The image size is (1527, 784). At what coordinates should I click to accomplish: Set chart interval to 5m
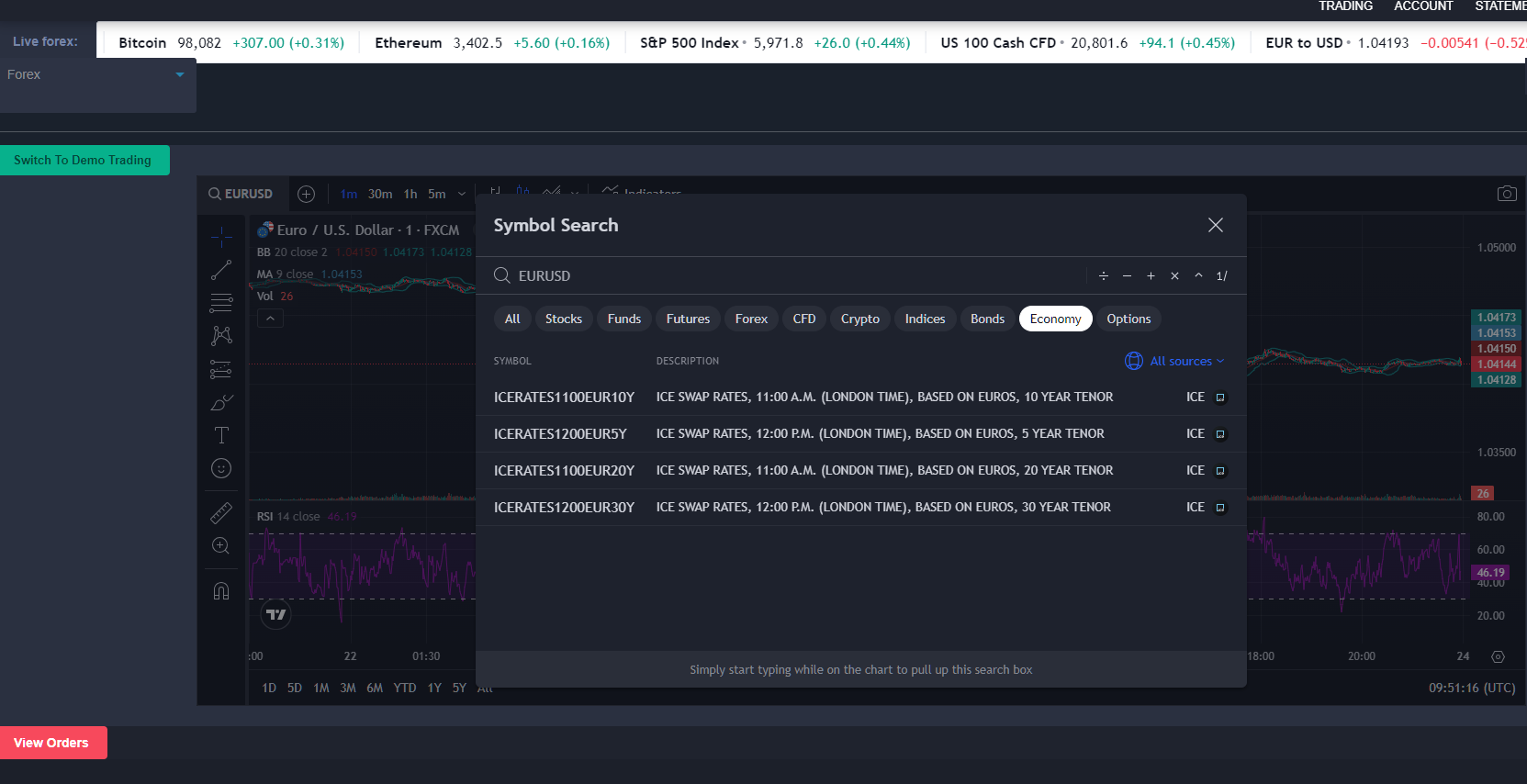[x=437, y=194]
